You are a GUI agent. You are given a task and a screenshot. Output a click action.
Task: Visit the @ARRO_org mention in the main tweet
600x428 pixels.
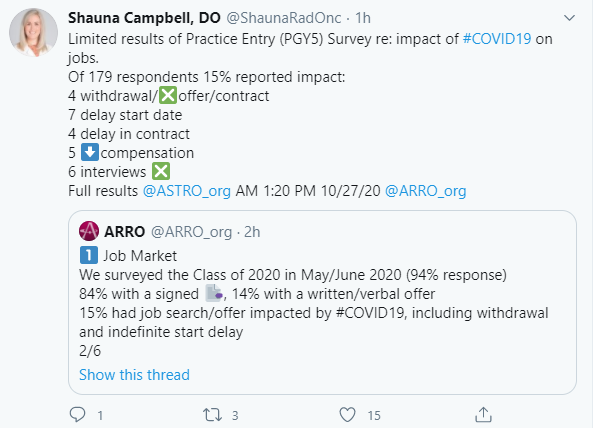coord(425,189)
